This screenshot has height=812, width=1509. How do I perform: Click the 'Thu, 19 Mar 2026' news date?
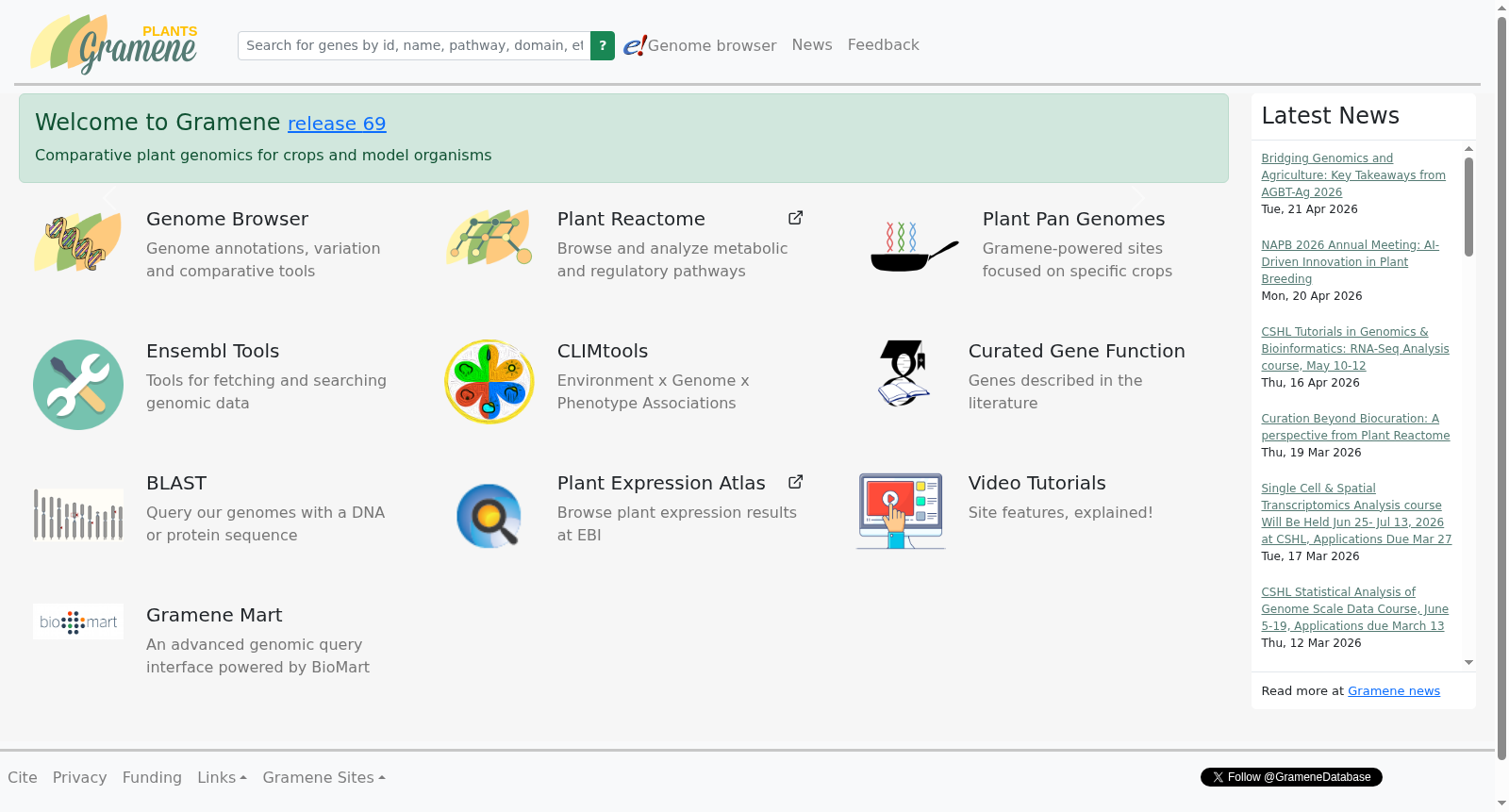[1311, 453]
